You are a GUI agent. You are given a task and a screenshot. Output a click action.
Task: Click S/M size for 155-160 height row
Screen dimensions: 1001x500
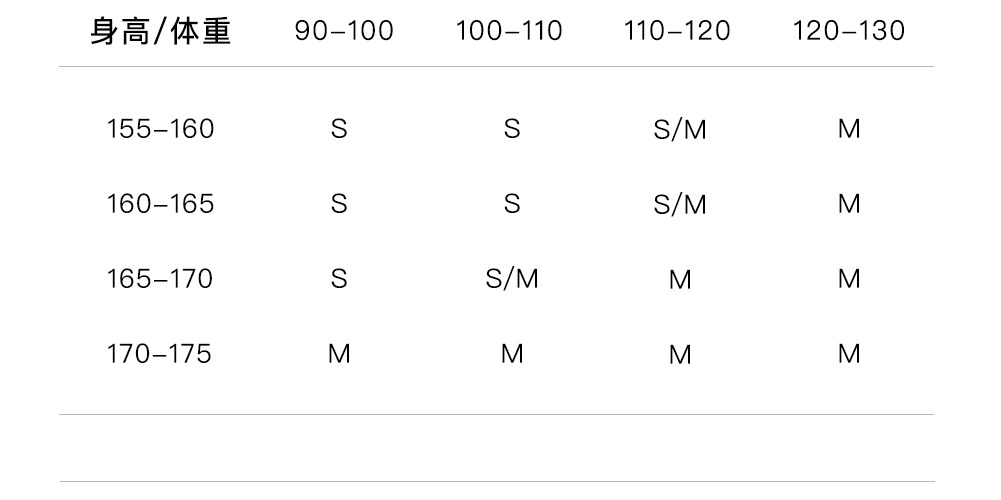(x=680, y=130)
